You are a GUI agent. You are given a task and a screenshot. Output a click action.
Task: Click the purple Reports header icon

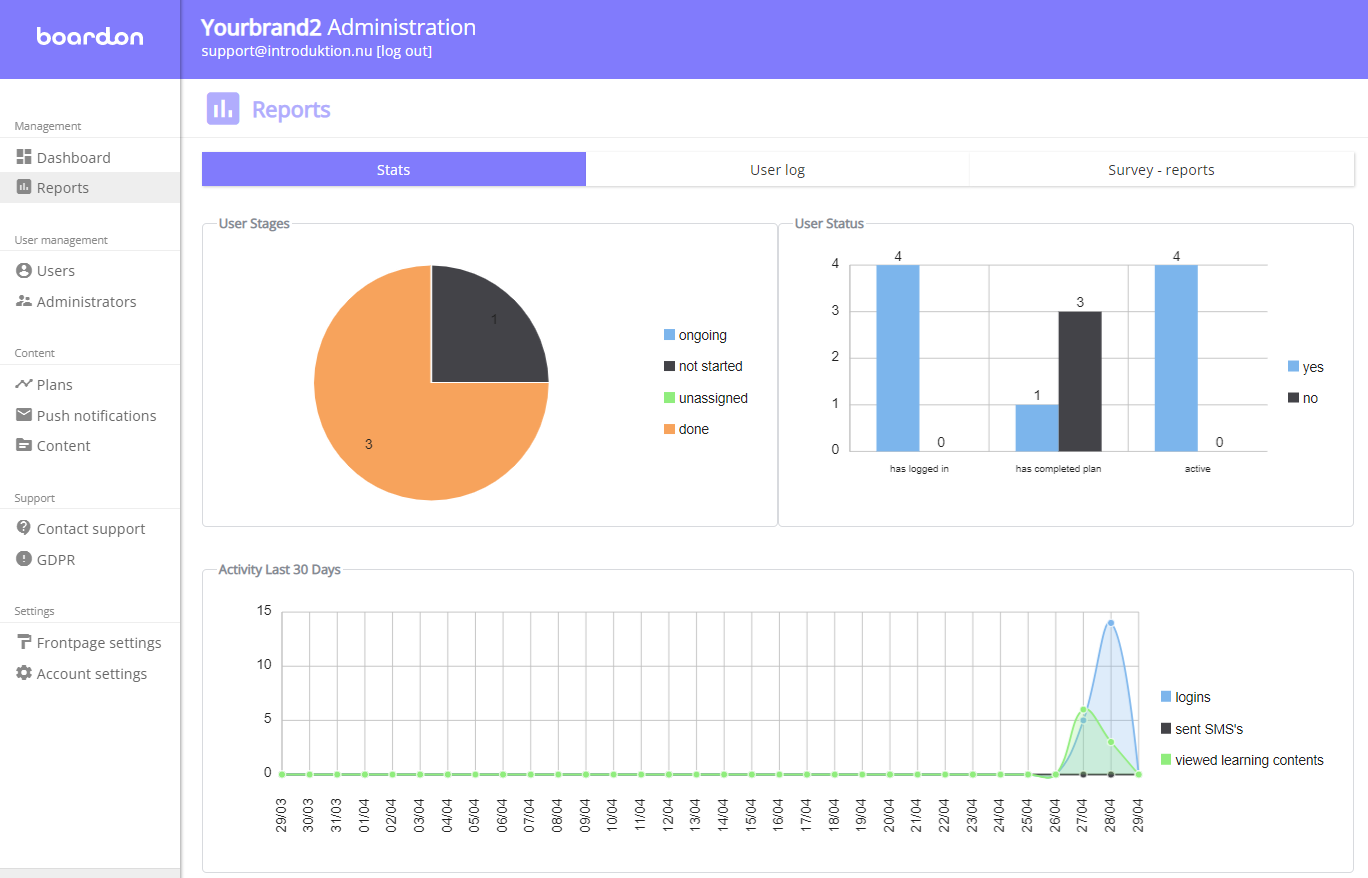click(x=223, y=109)
